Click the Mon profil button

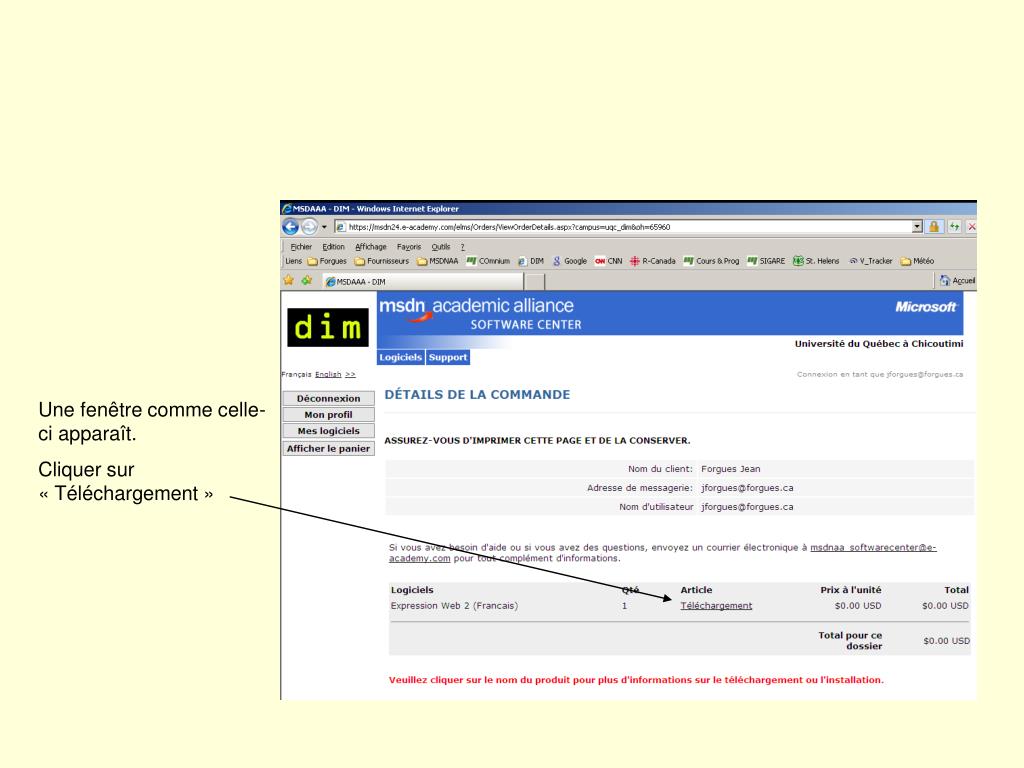click(x=328, y=415)
